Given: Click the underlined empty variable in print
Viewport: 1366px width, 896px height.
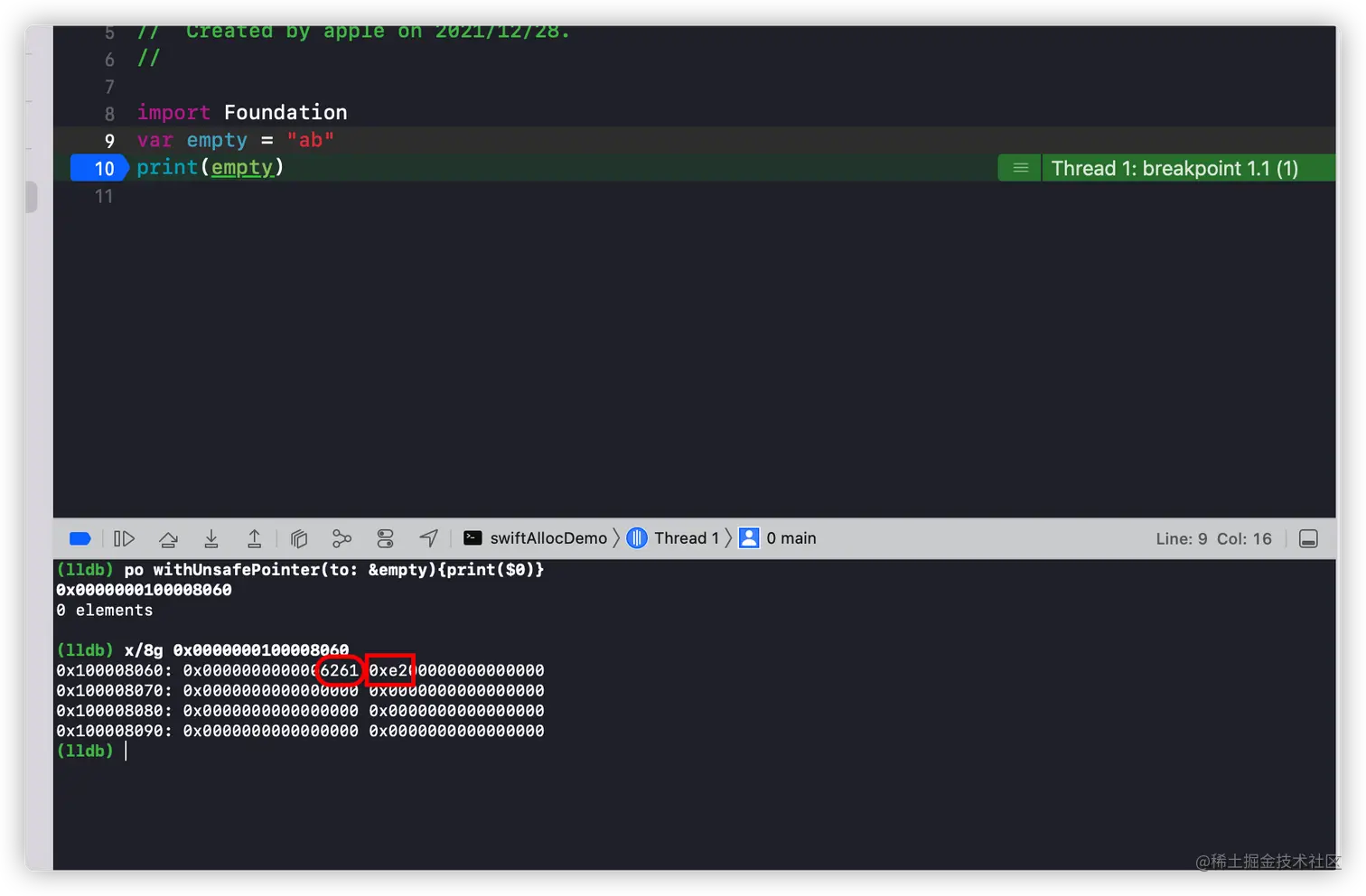Looking at the screenshot, I should pyautogui.click(x=242, y=168).
